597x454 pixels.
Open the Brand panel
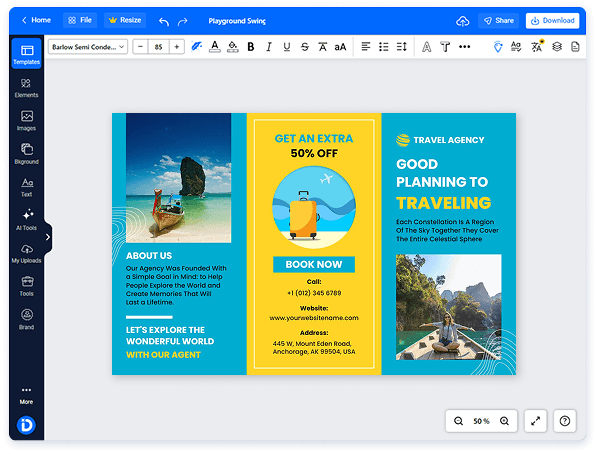(26, 319)
